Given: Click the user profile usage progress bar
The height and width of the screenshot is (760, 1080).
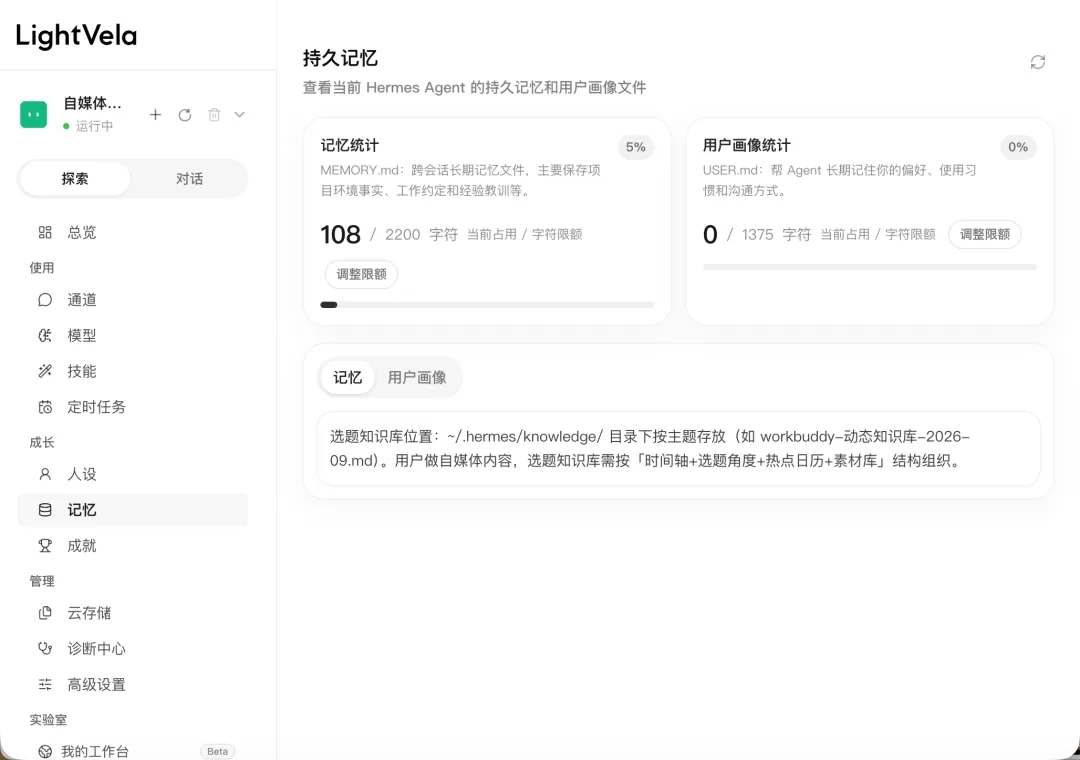Looking at the screenshot, I should (x=870, y=267).
